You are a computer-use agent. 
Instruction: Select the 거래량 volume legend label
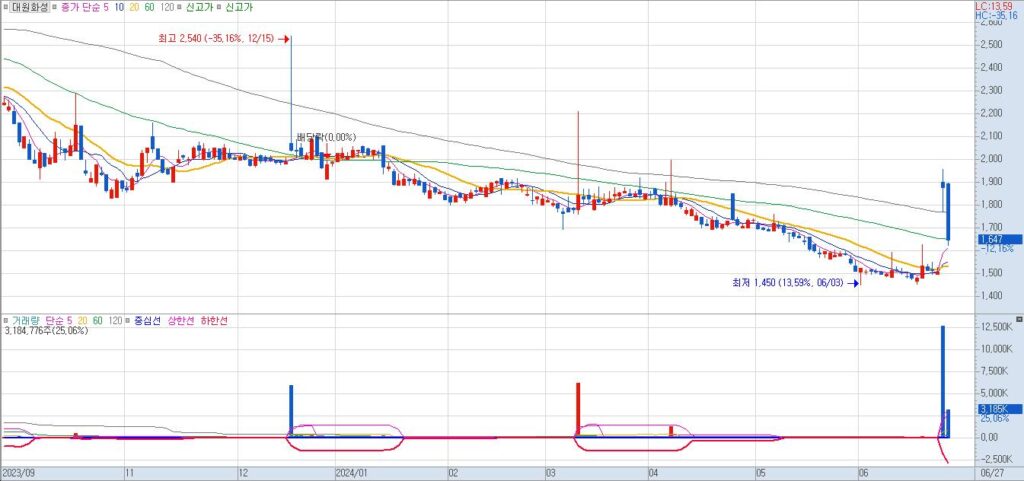[24, 321]
